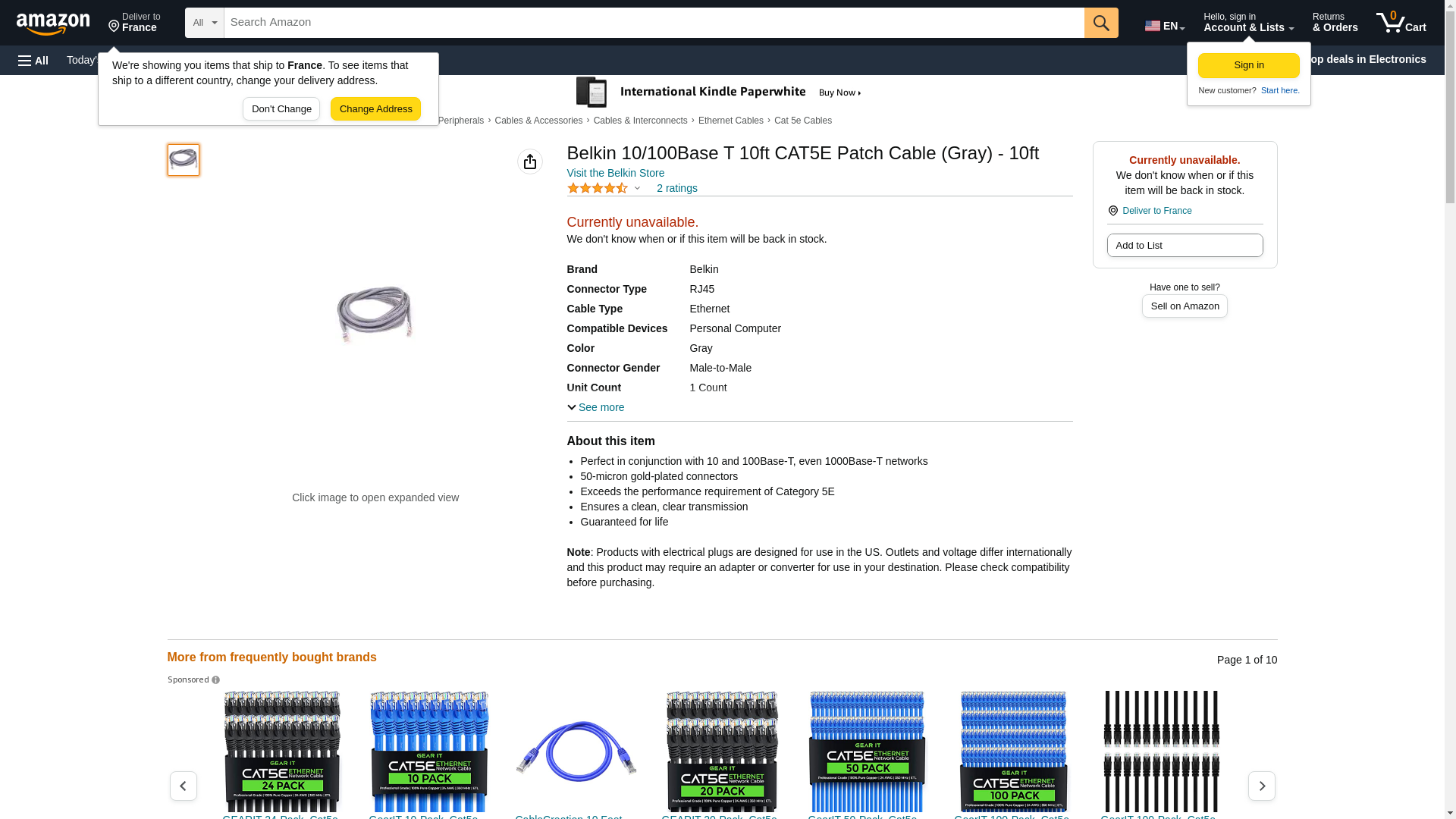Image resolution: width=1456 pixels, height=819 pixels.
Task: Open the All hamburger menu
Action: tap(33, 61)
